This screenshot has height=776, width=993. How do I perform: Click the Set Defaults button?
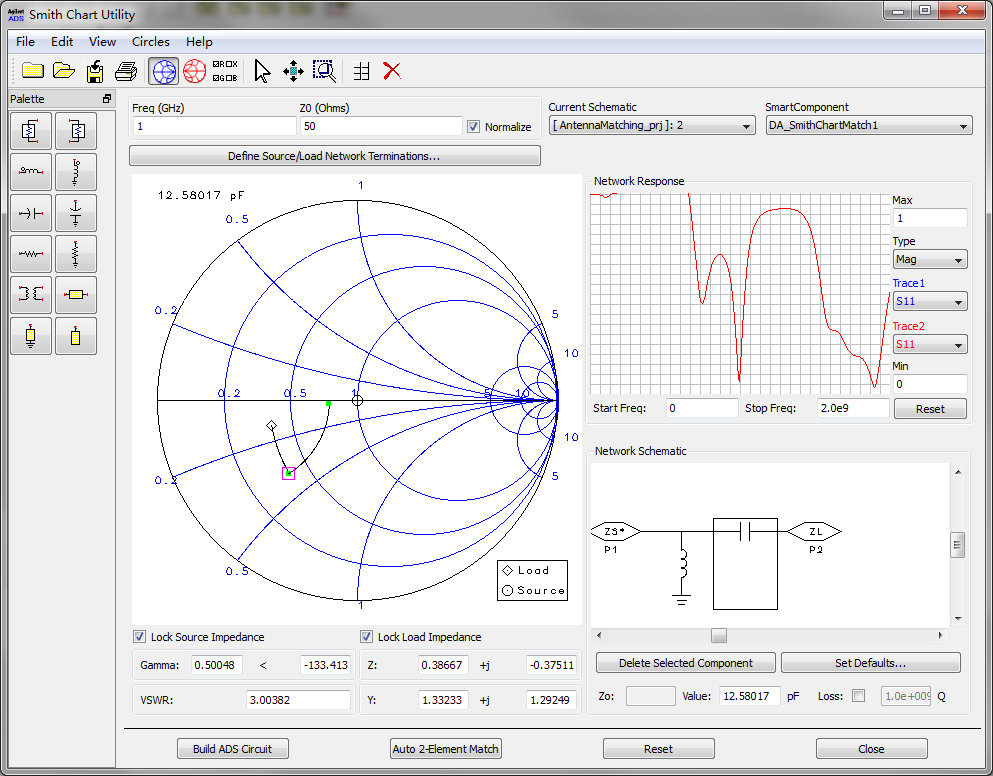[871, 663]
